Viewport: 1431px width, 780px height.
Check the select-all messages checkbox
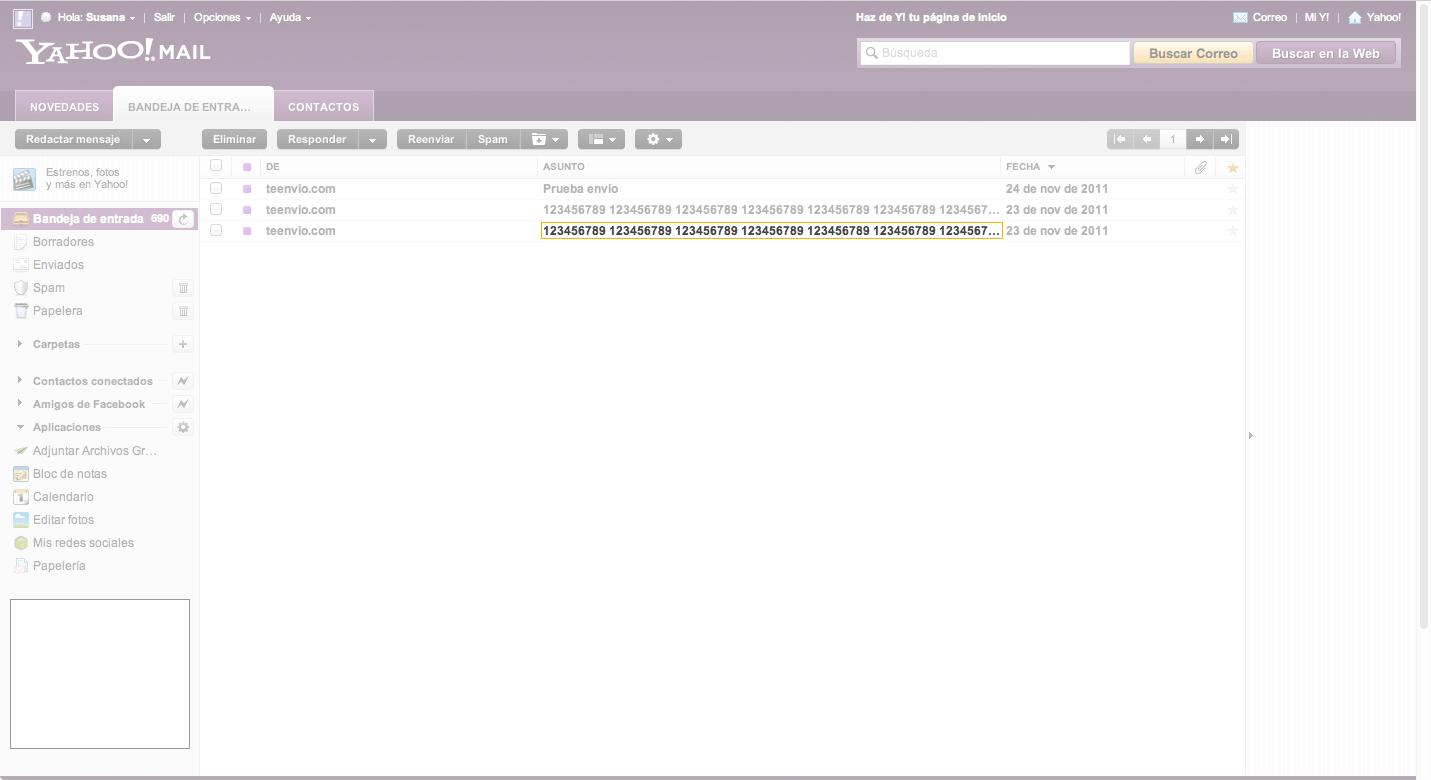click(x=216, y=166)
